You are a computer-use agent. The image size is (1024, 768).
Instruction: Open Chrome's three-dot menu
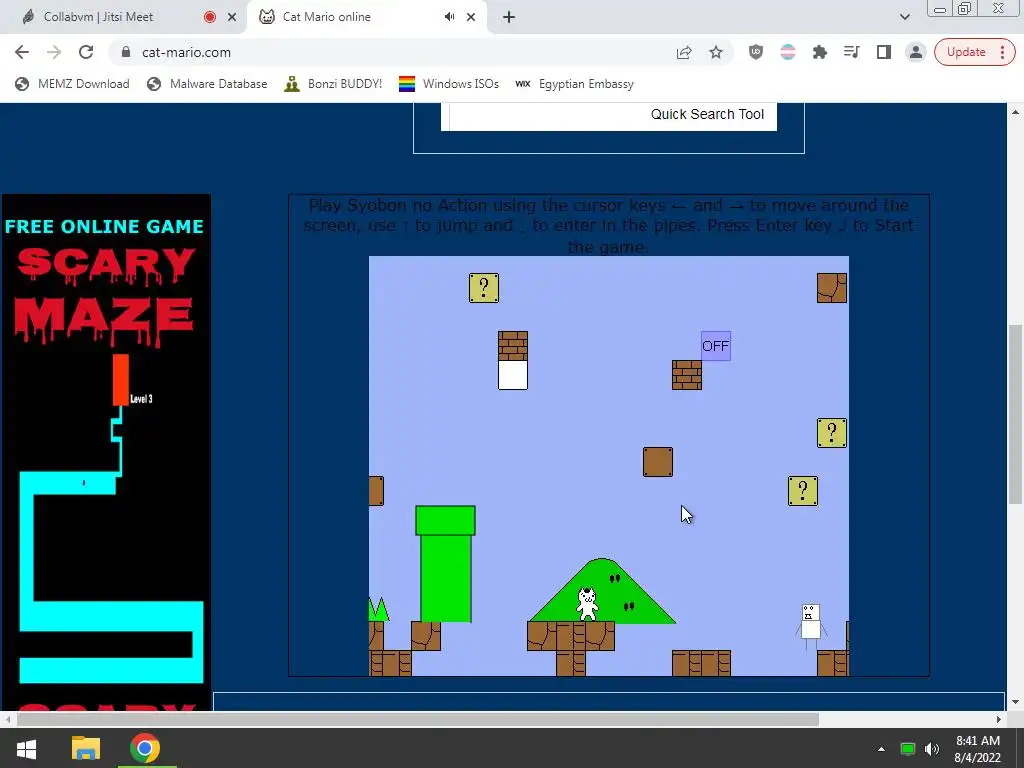point(1002,52)
